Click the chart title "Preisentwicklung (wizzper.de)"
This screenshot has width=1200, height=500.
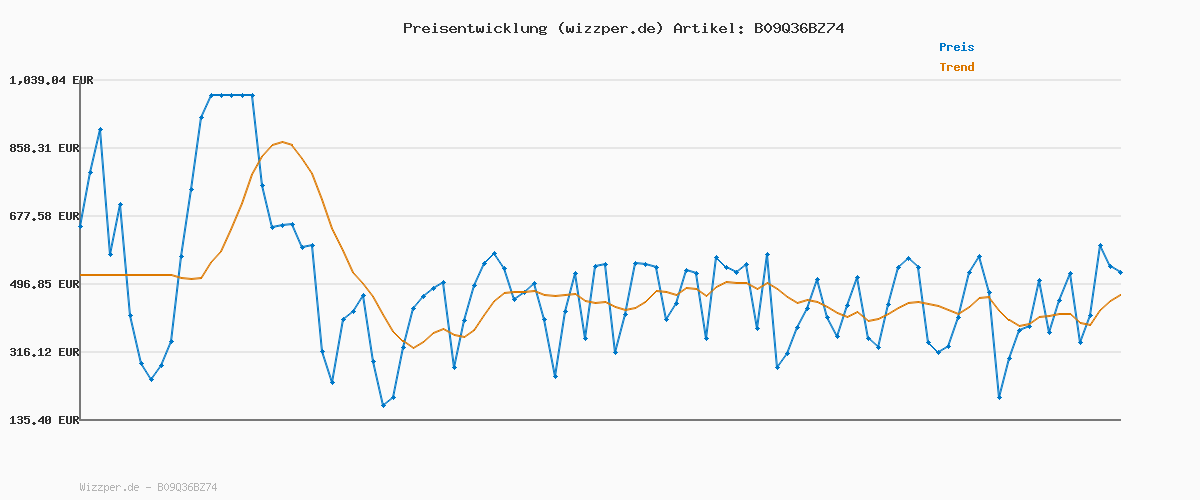[533, 28]
